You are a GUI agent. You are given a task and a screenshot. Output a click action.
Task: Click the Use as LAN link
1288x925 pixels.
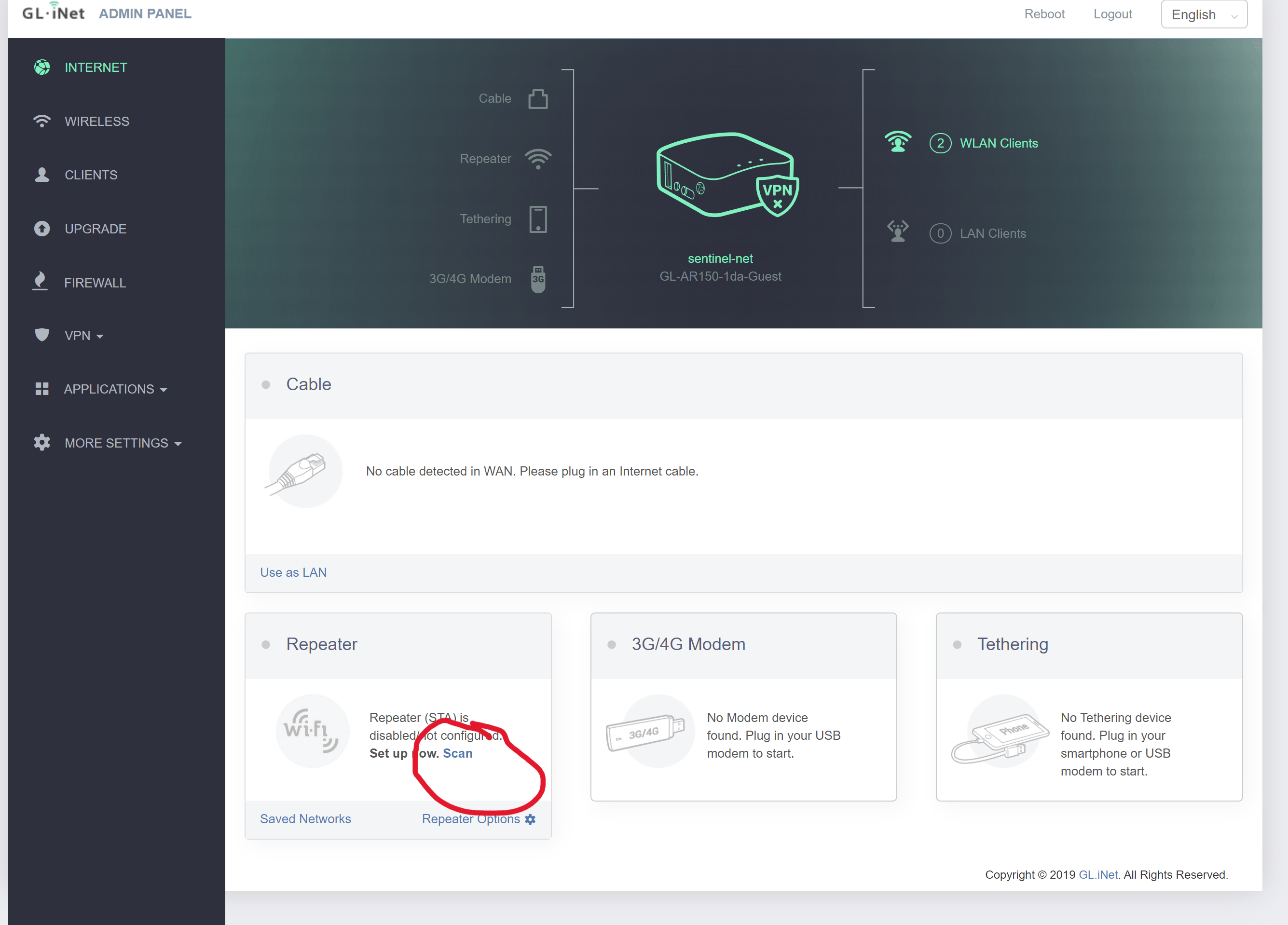[x=293, y=572]
